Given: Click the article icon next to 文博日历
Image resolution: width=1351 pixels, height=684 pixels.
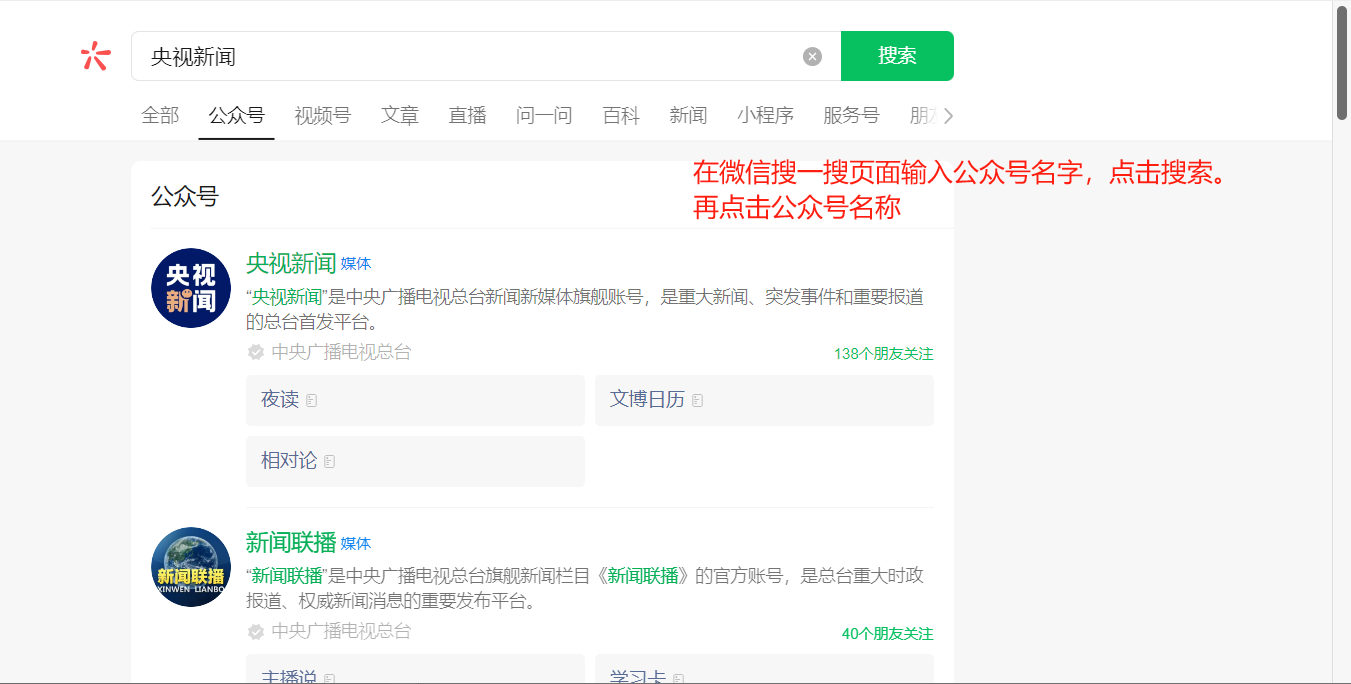Looking at the screenshot, I should pyautogui.click(x=697, y=401).
